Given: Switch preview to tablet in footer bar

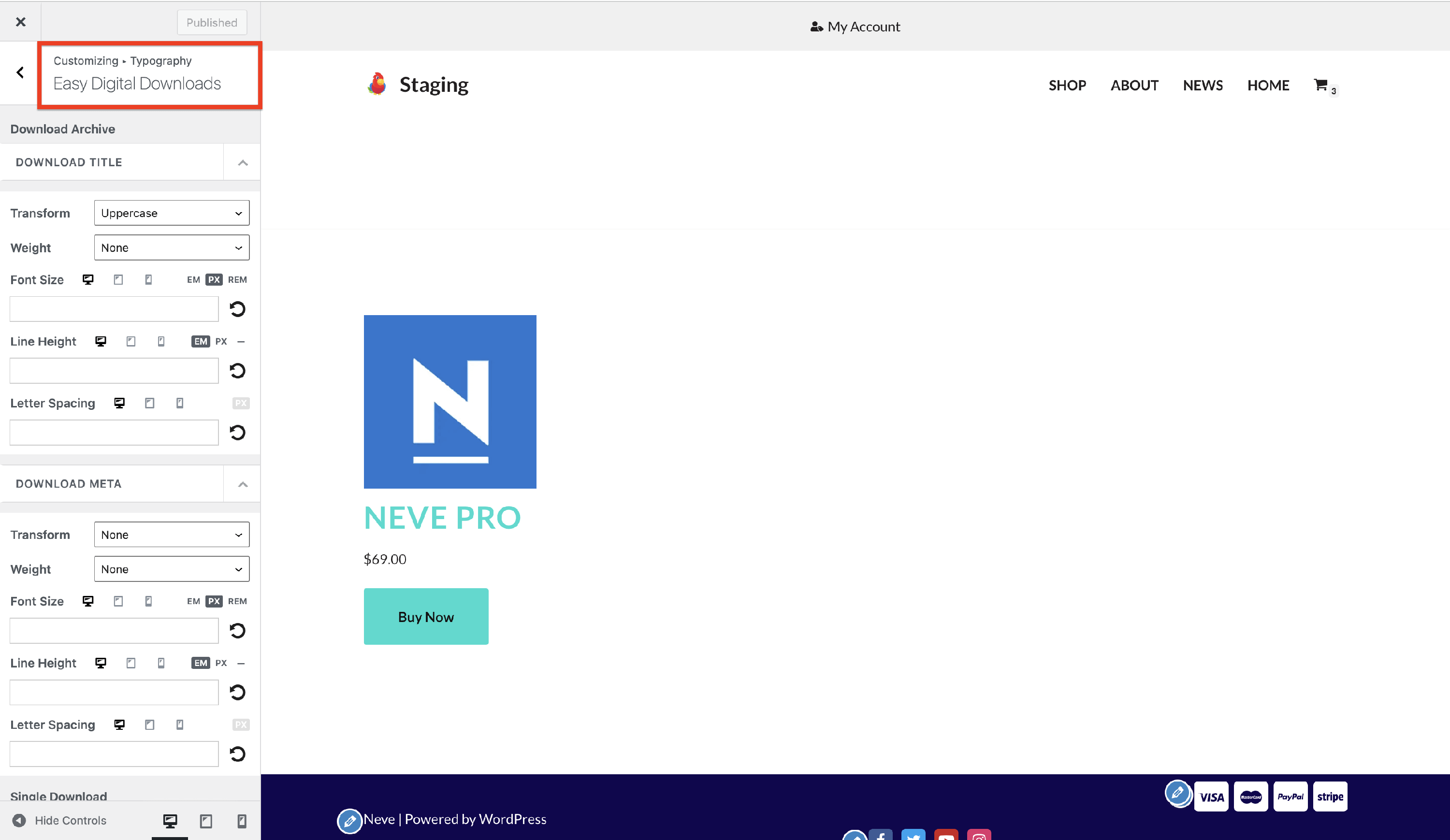Looking at the screenshot, I should (x=206, y=821).
